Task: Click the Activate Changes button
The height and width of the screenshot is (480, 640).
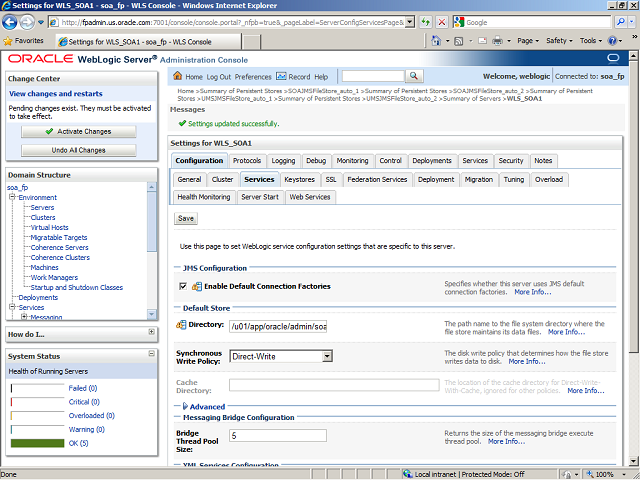Action: (78, 131)
